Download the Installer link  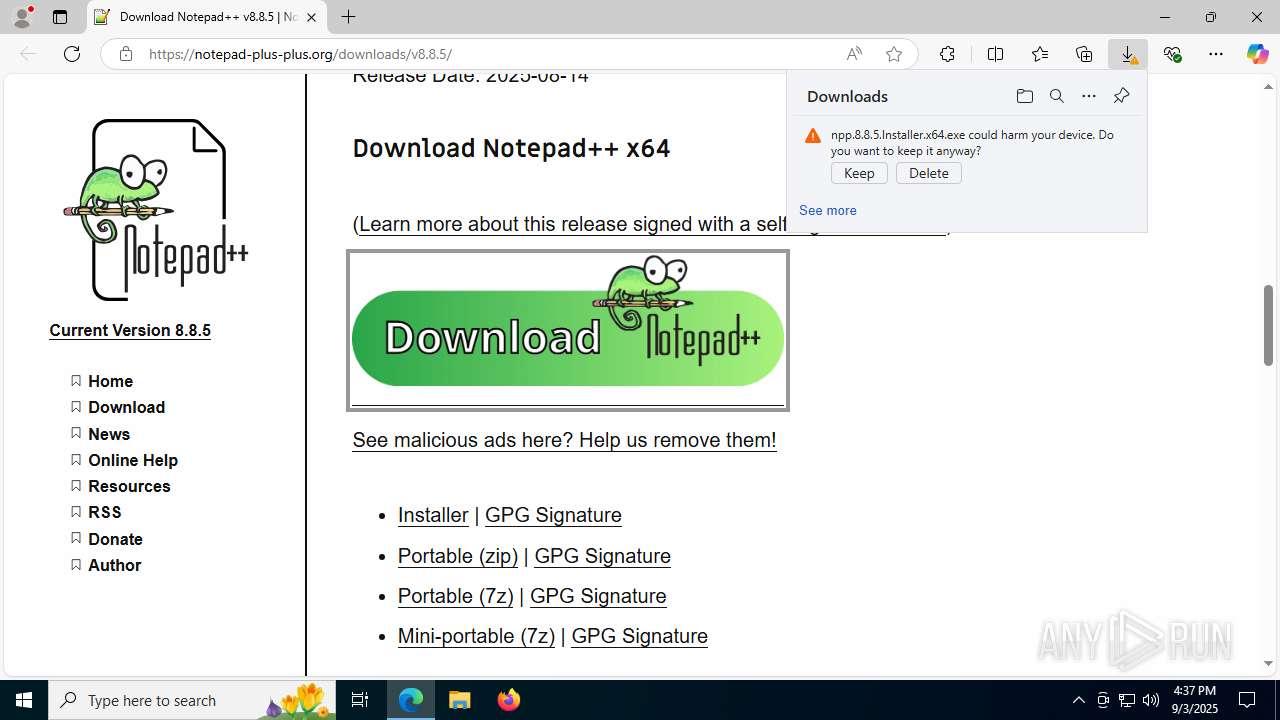click(x=433, y=515)
